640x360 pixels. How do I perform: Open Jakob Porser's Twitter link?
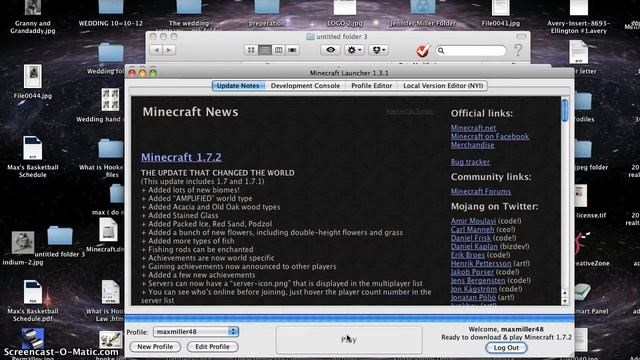pyautogui.click(x=472, y=272)
